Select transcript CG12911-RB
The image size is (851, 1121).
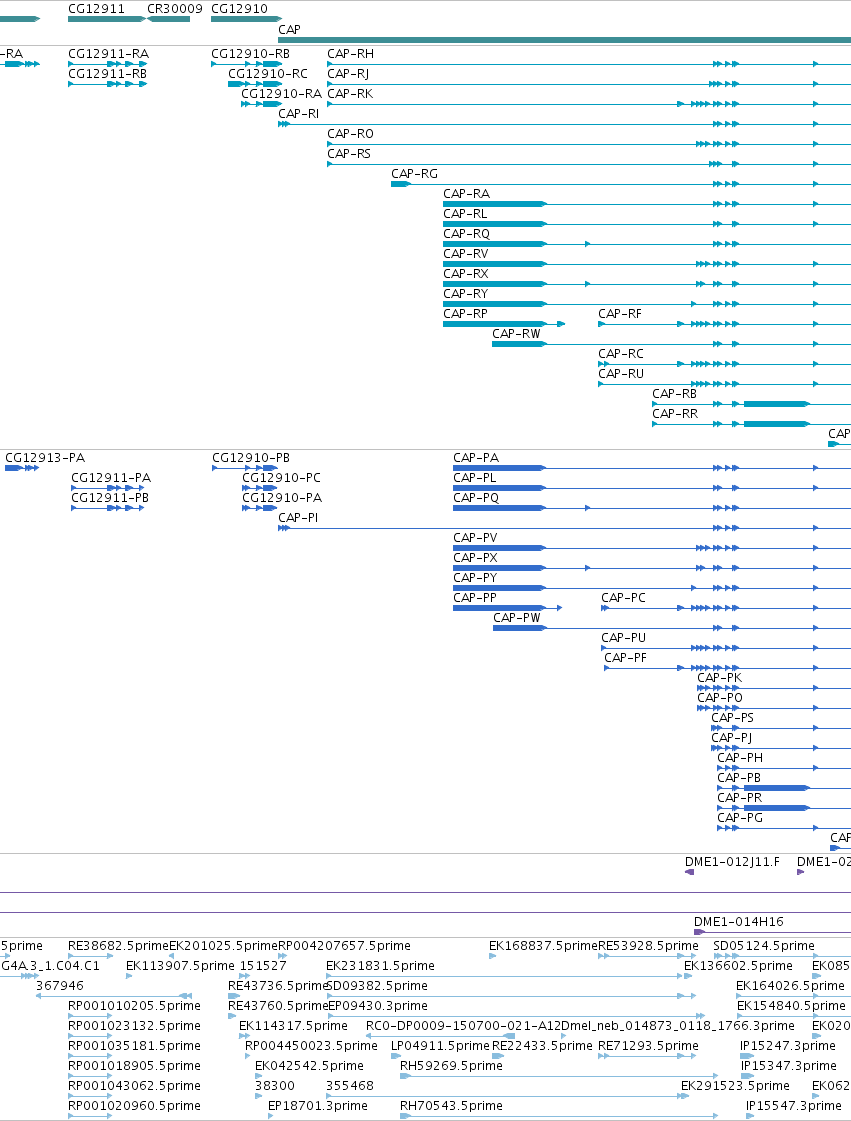(x=107, y=84)
